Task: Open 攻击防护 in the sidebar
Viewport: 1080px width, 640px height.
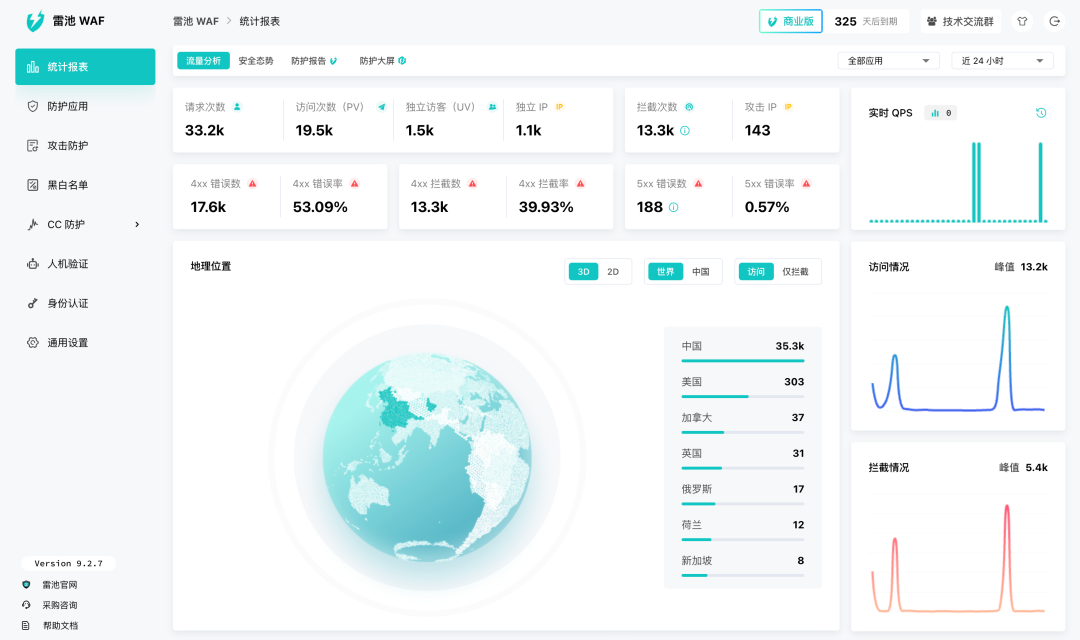Action: point(68,145)
